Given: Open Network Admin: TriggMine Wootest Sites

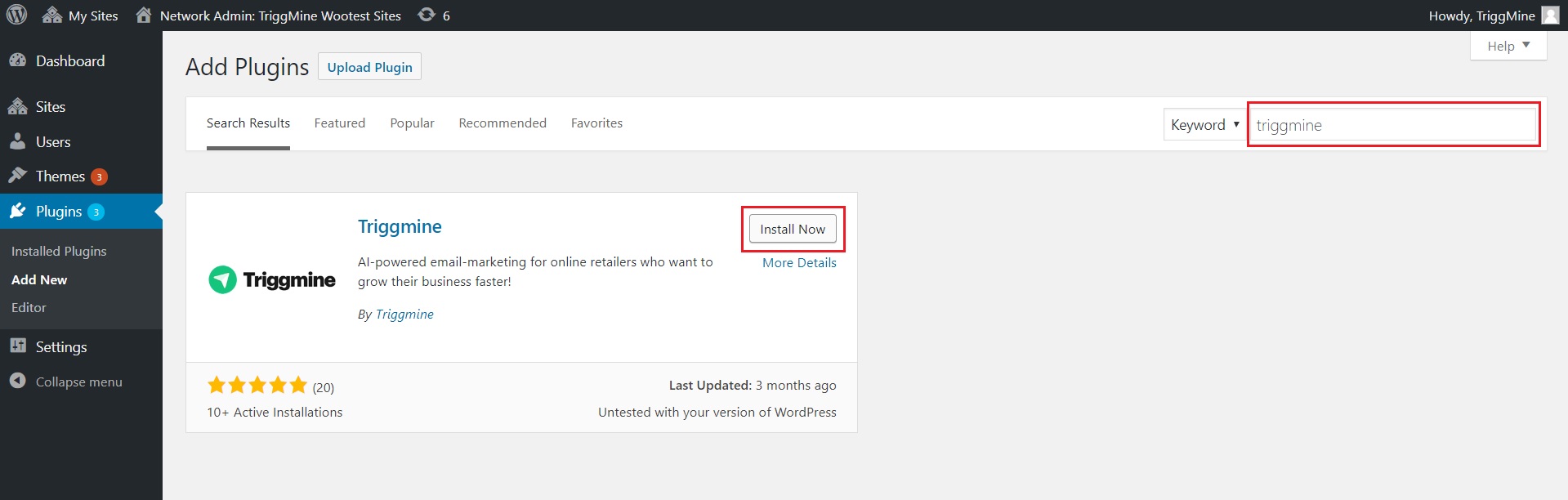Looking at the screenshot, I should pos(268,16).
